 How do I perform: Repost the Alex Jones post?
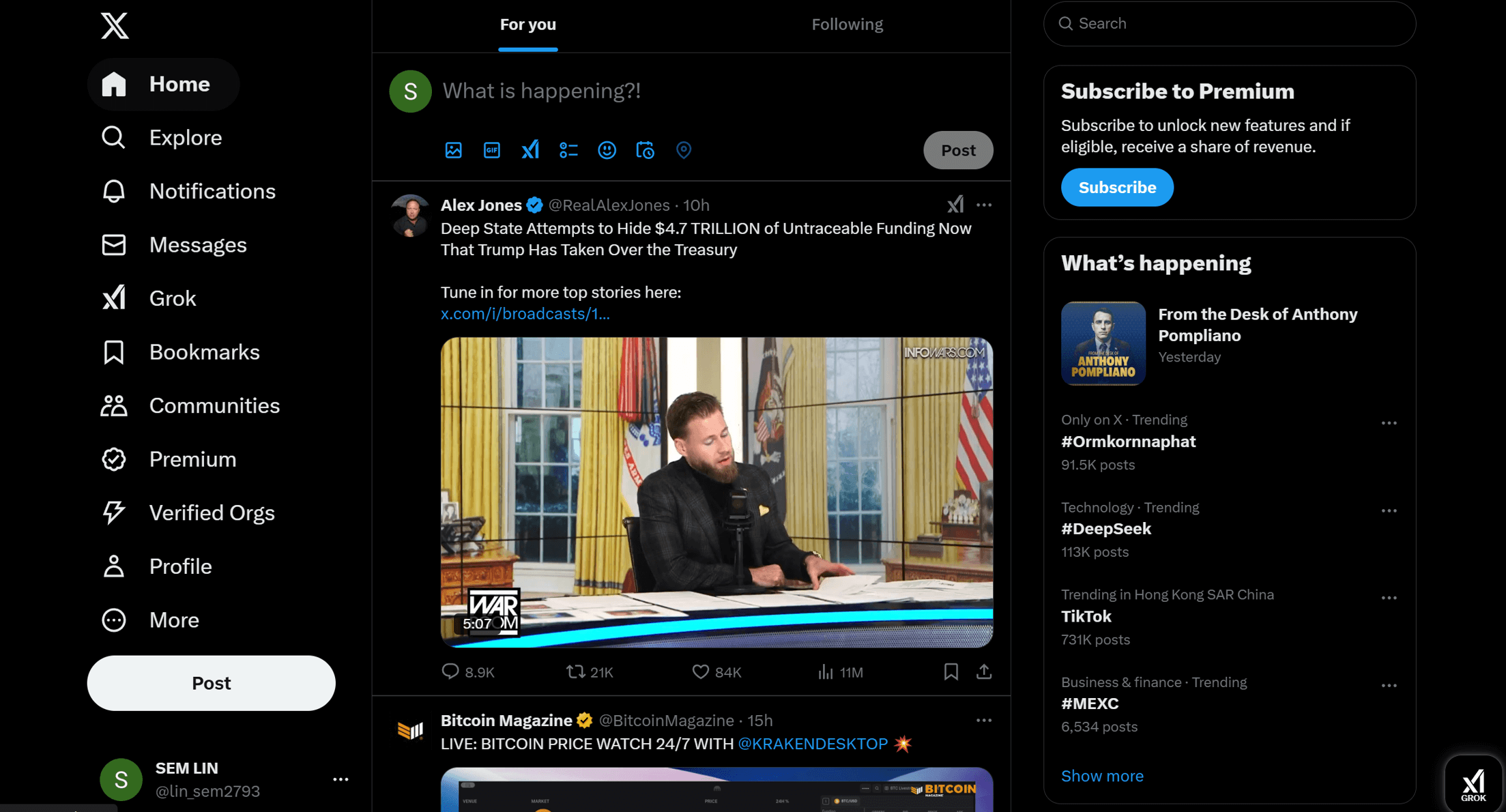(590, 672)
